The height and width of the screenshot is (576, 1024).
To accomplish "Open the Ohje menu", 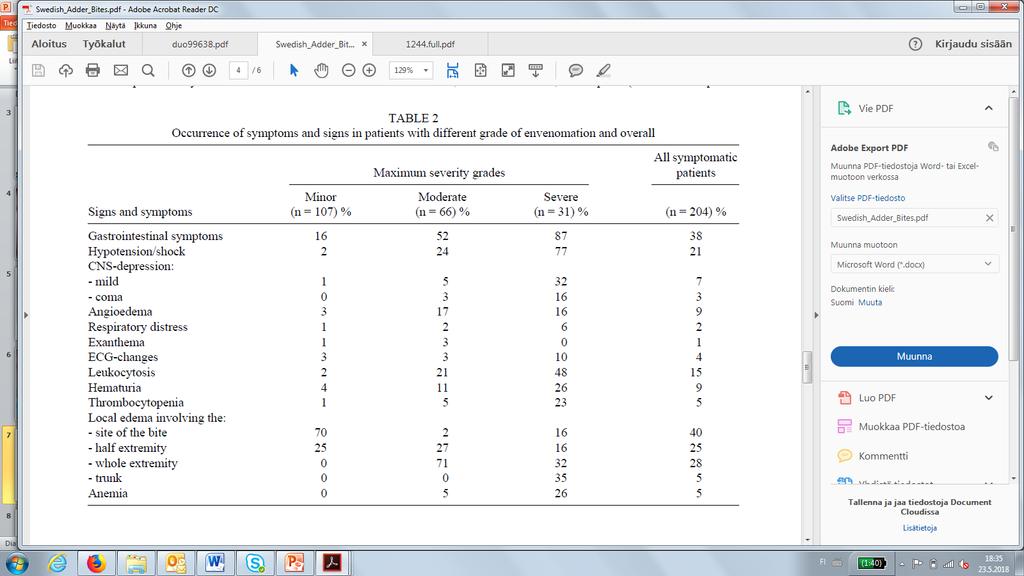I will click(x=174, y=25).
